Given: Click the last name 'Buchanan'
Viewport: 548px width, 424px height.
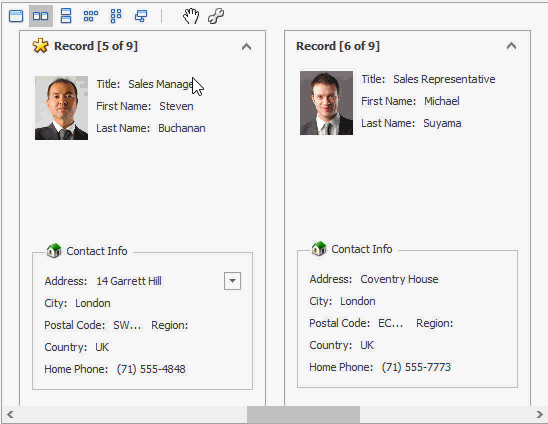Looking at the screenshot, I should (182, 128).
